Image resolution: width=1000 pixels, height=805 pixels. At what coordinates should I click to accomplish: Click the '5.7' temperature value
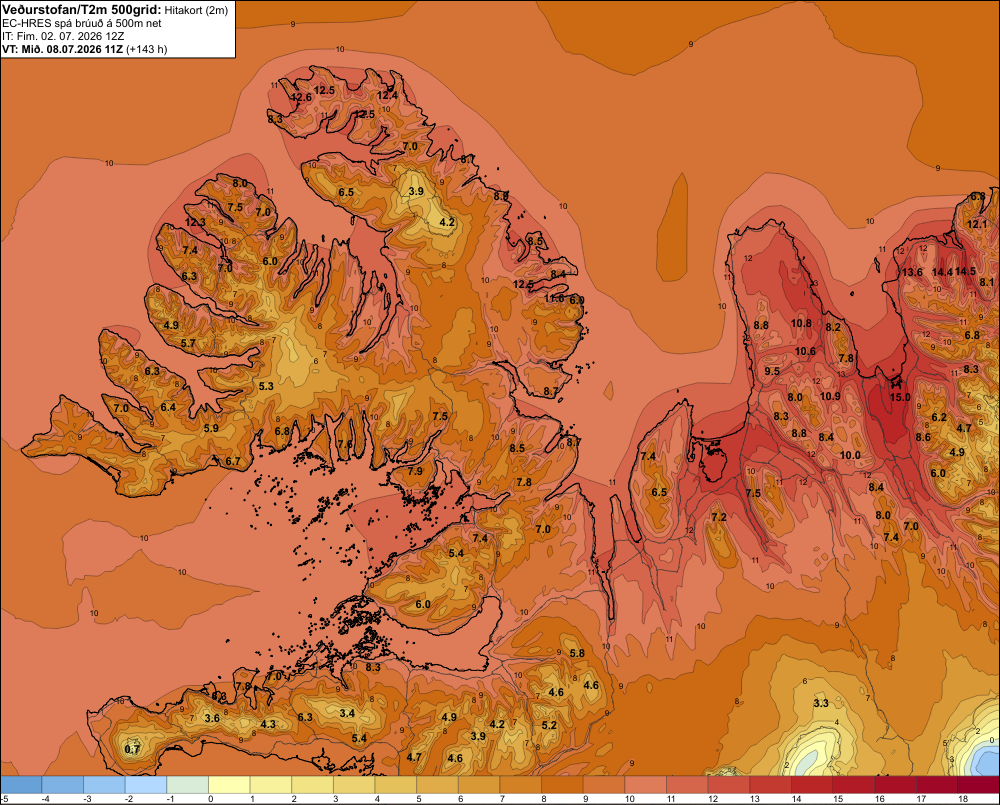(x=188, y=343)
